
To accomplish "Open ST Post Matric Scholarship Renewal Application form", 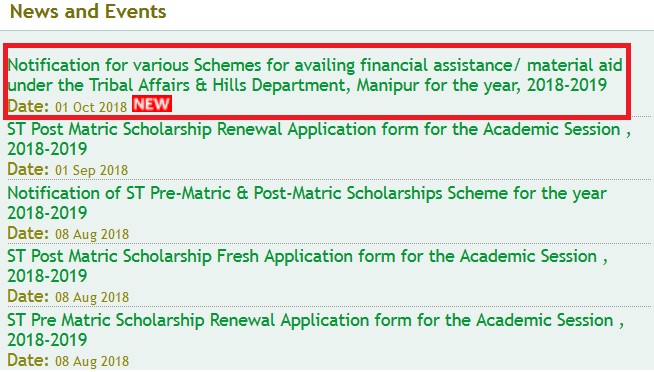I will pyautogui.click(x=319, y=139).
